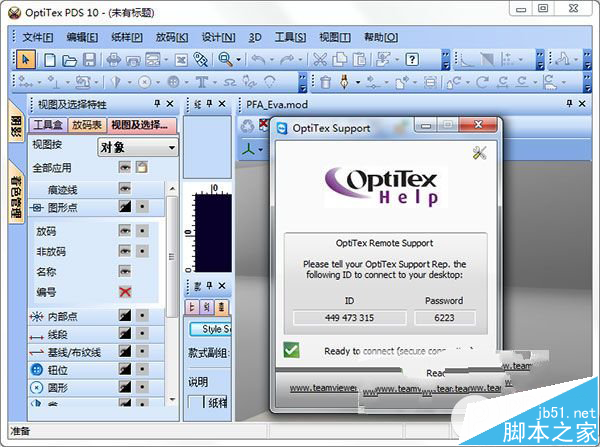The width and height of the screenshot is (600, 447).
Task: Open the 3D menu
Action: pos(255,37)
